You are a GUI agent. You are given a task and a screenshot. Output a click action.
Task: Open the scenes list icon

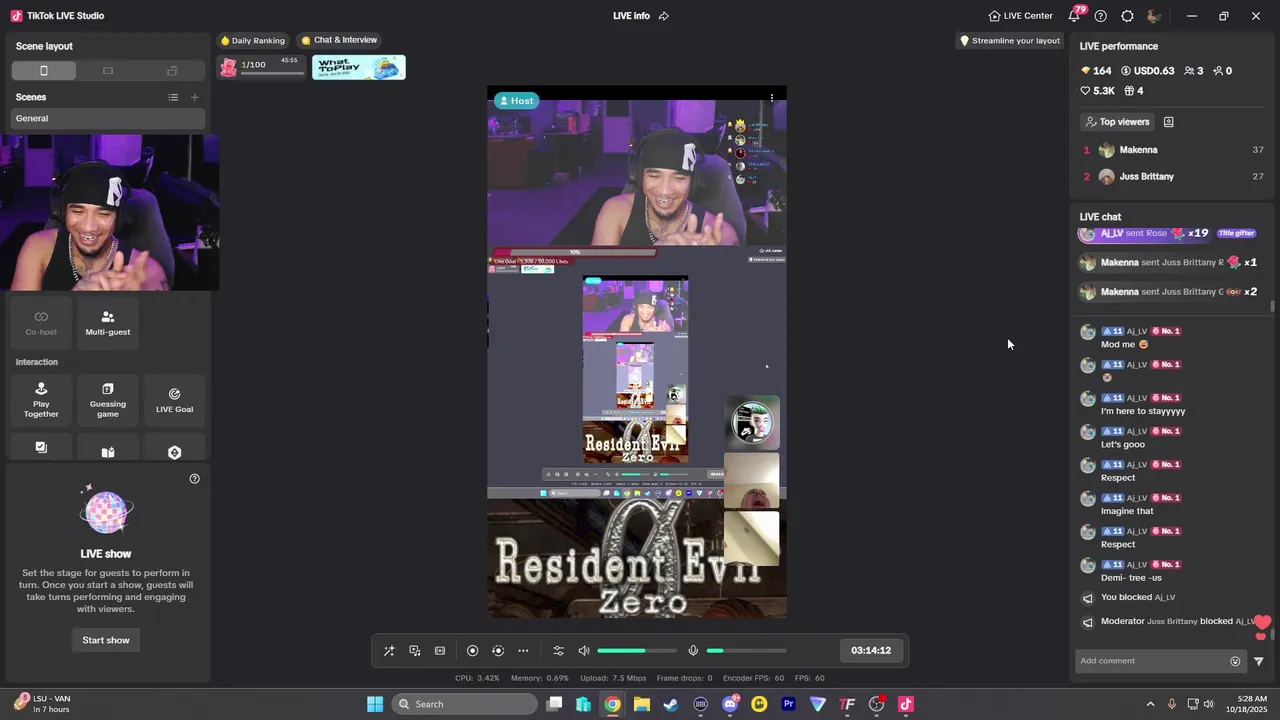[173, 97]
